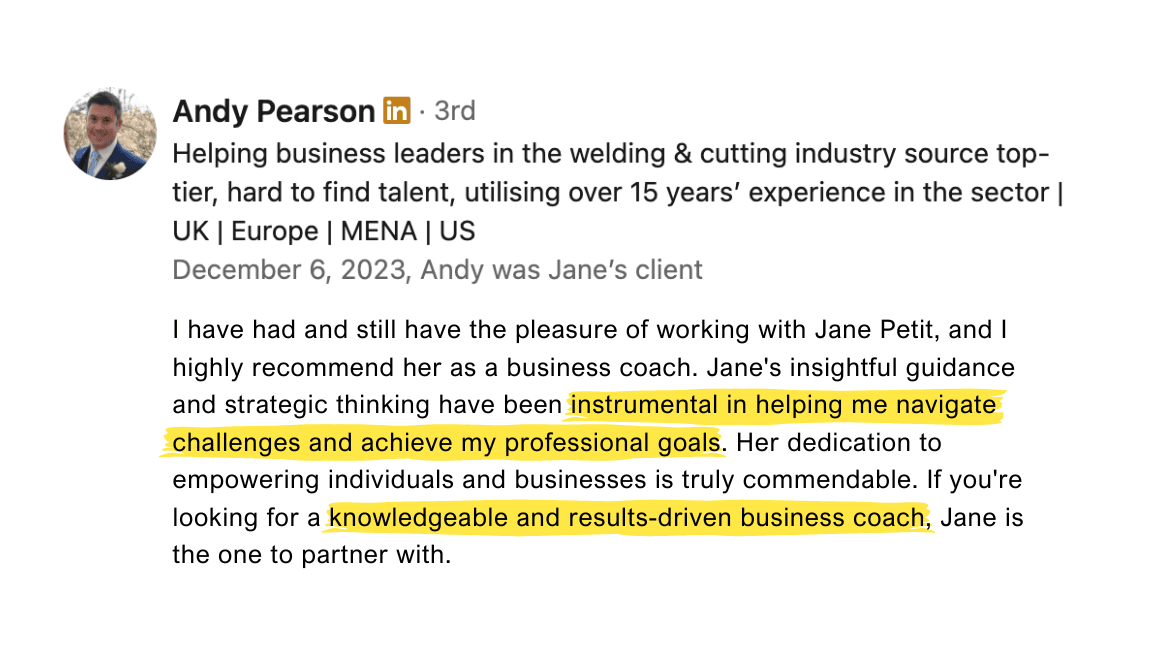Open Andy Pearson's profile photo
The height and width of the screenshot is (668, 1152).
coord(110,133)
